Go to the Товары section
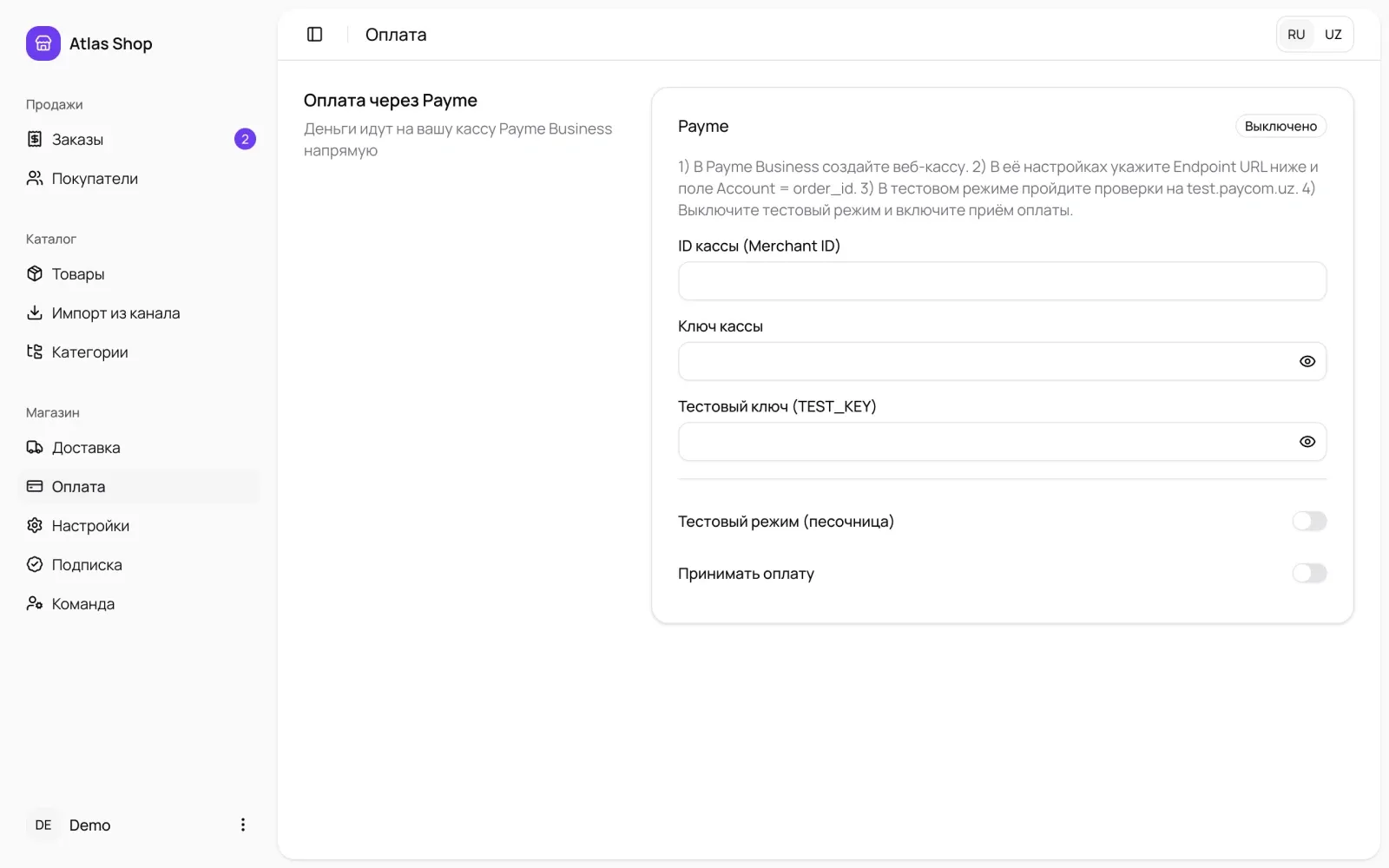The height and width of the screenshot is (868, 1389). 139,273
